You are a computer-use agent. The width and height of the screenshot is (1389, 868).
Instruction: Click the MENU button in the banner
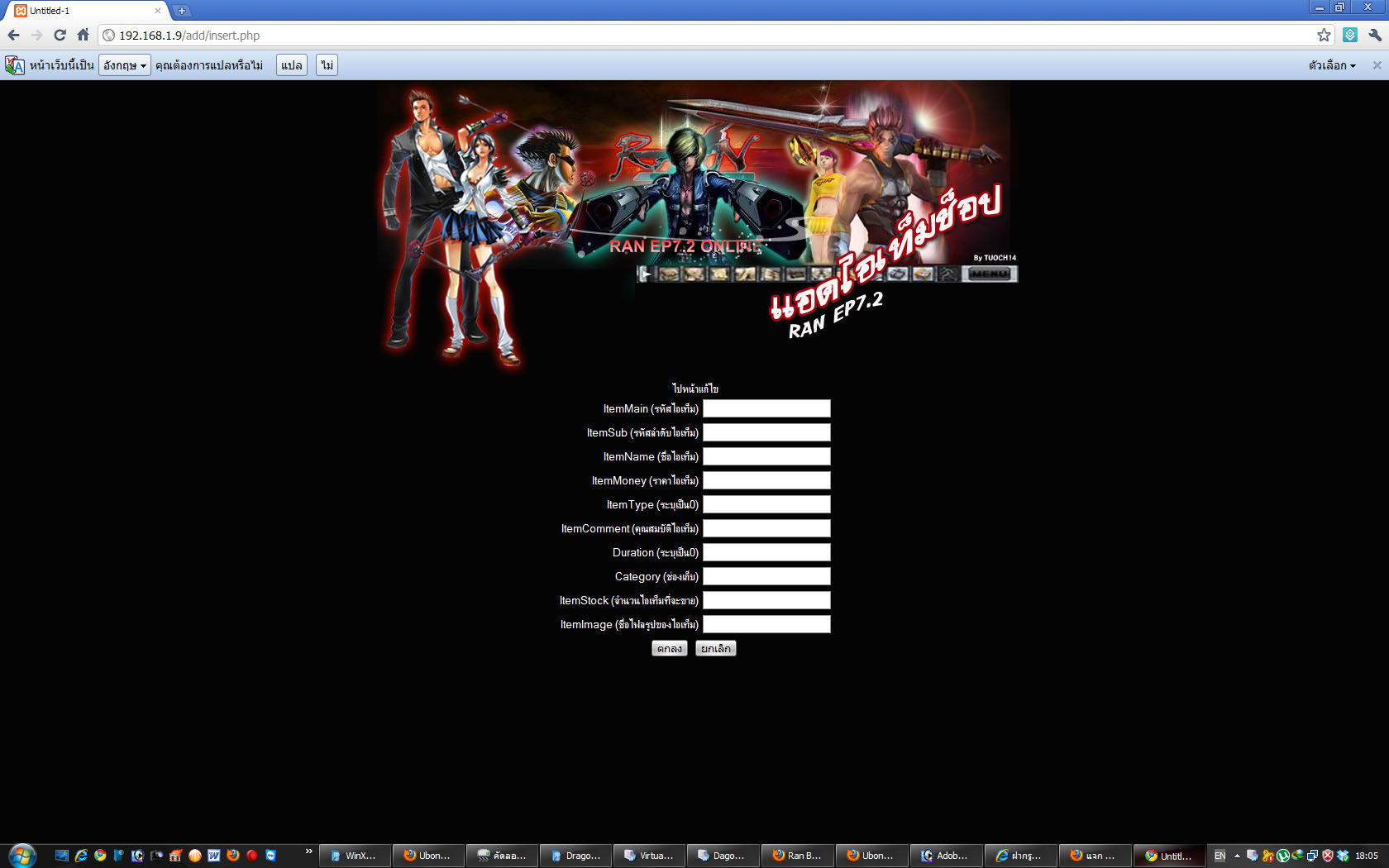pyautogui.click(x=990, y=274)
